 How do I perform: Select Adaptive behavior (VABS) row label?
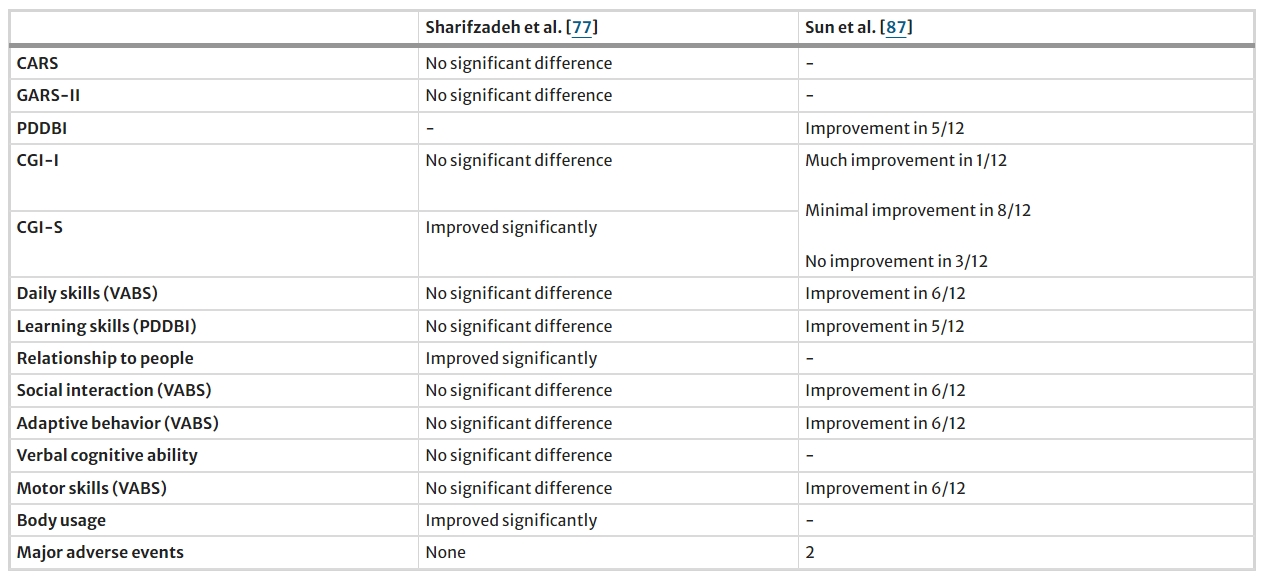tap(117, 423)
